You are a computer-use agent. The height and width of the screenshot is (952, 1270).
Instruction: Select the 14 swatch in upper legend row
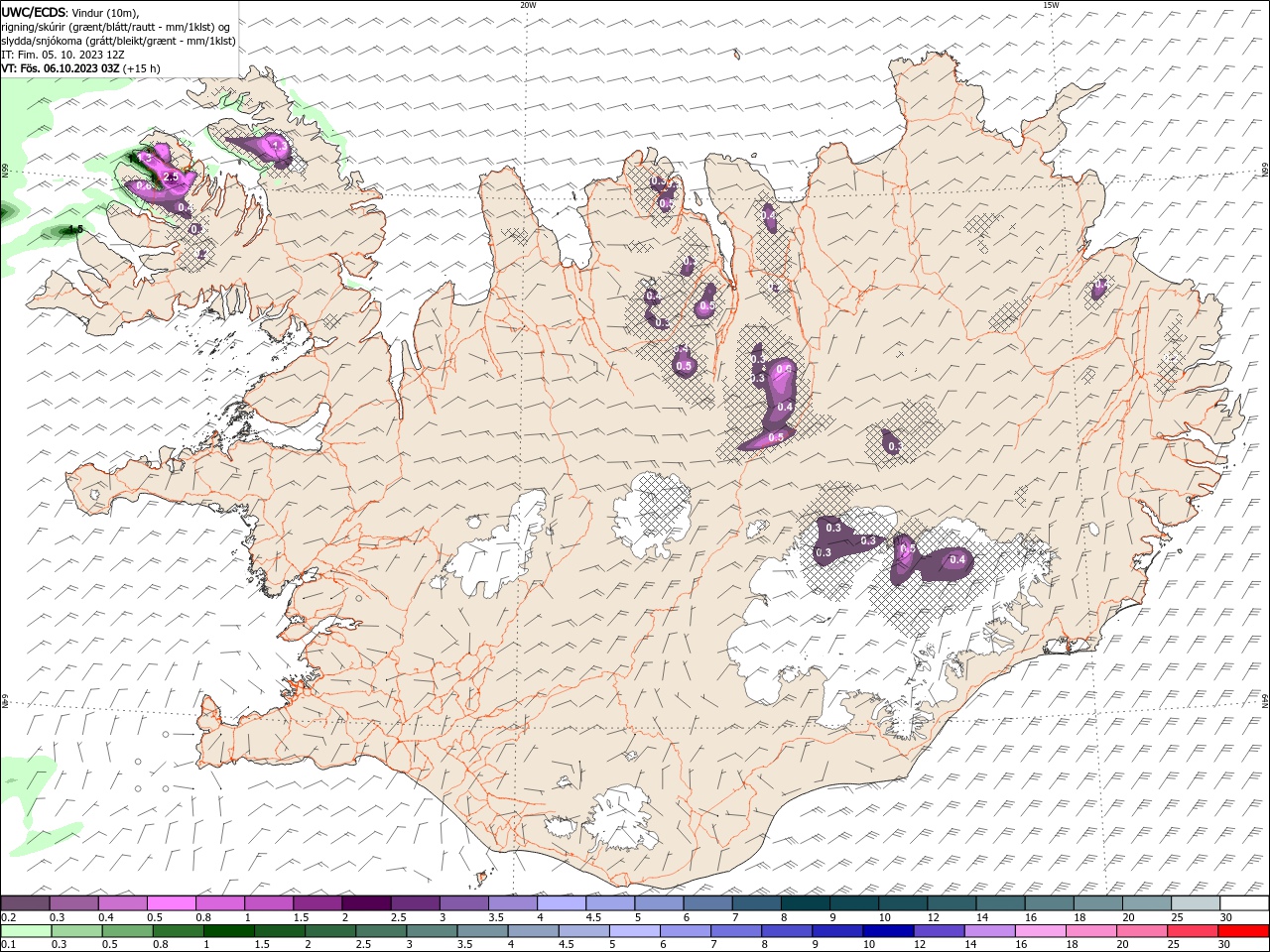(1000, 903)
